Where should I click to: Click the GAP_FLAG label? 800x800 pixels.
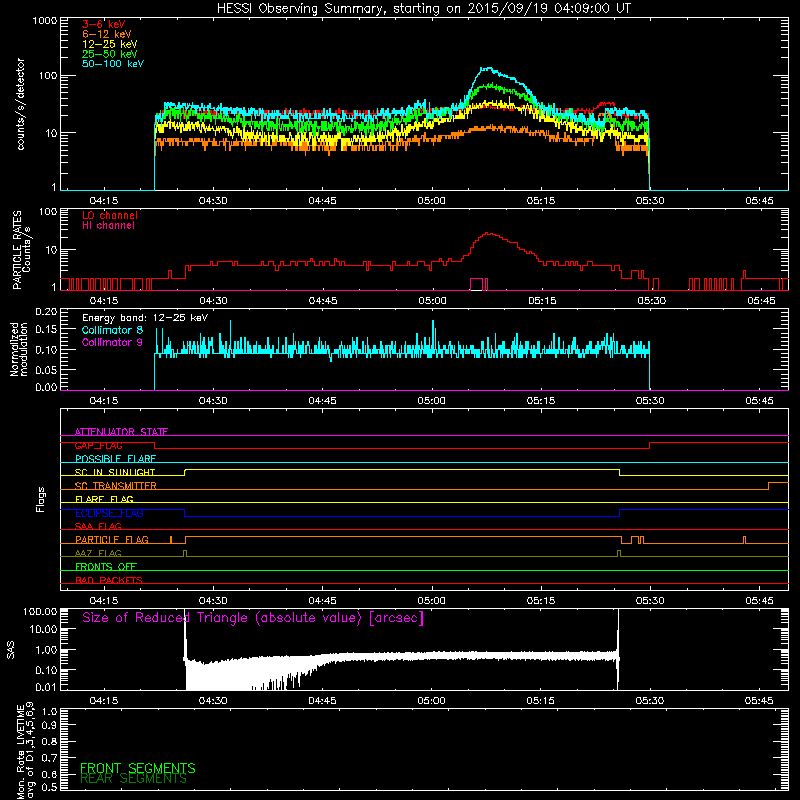click(x=98, y=445)
